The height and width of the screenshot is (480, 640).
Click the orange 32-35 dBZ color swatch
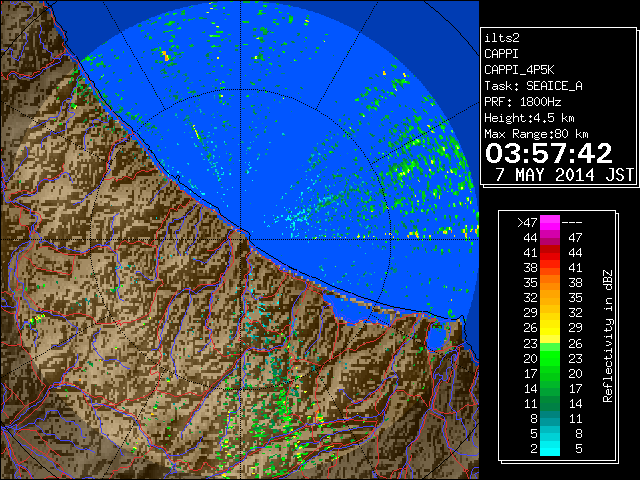click(550, 298)
